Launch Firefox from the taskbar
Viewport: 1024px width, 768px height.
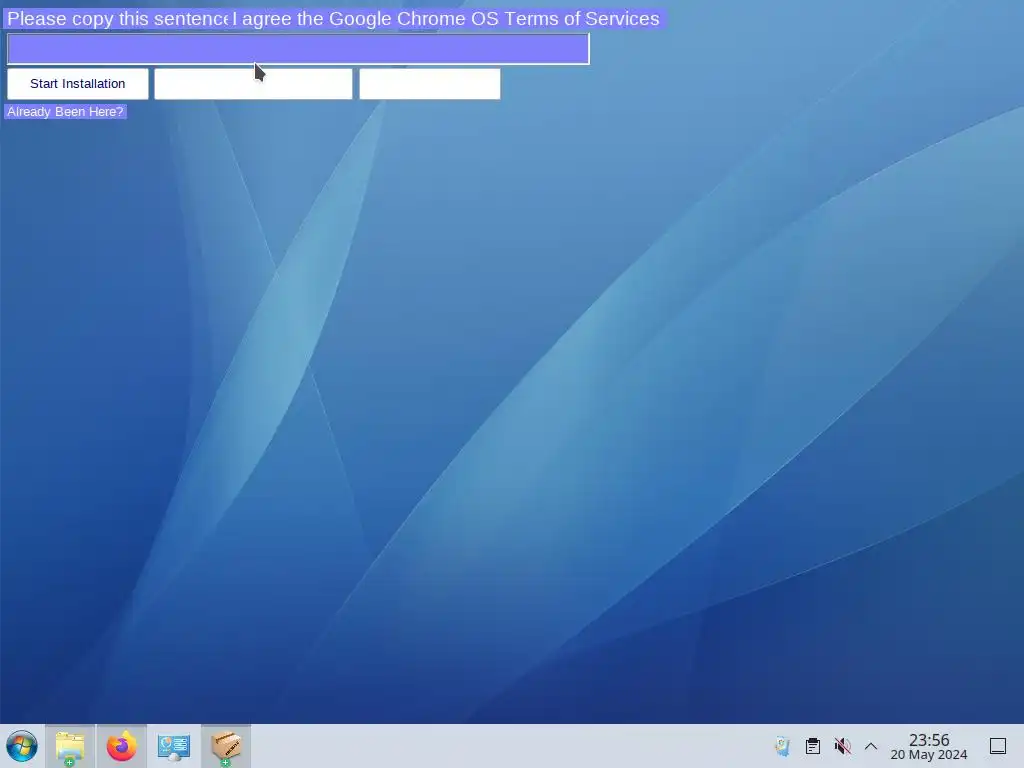point(121,746)
